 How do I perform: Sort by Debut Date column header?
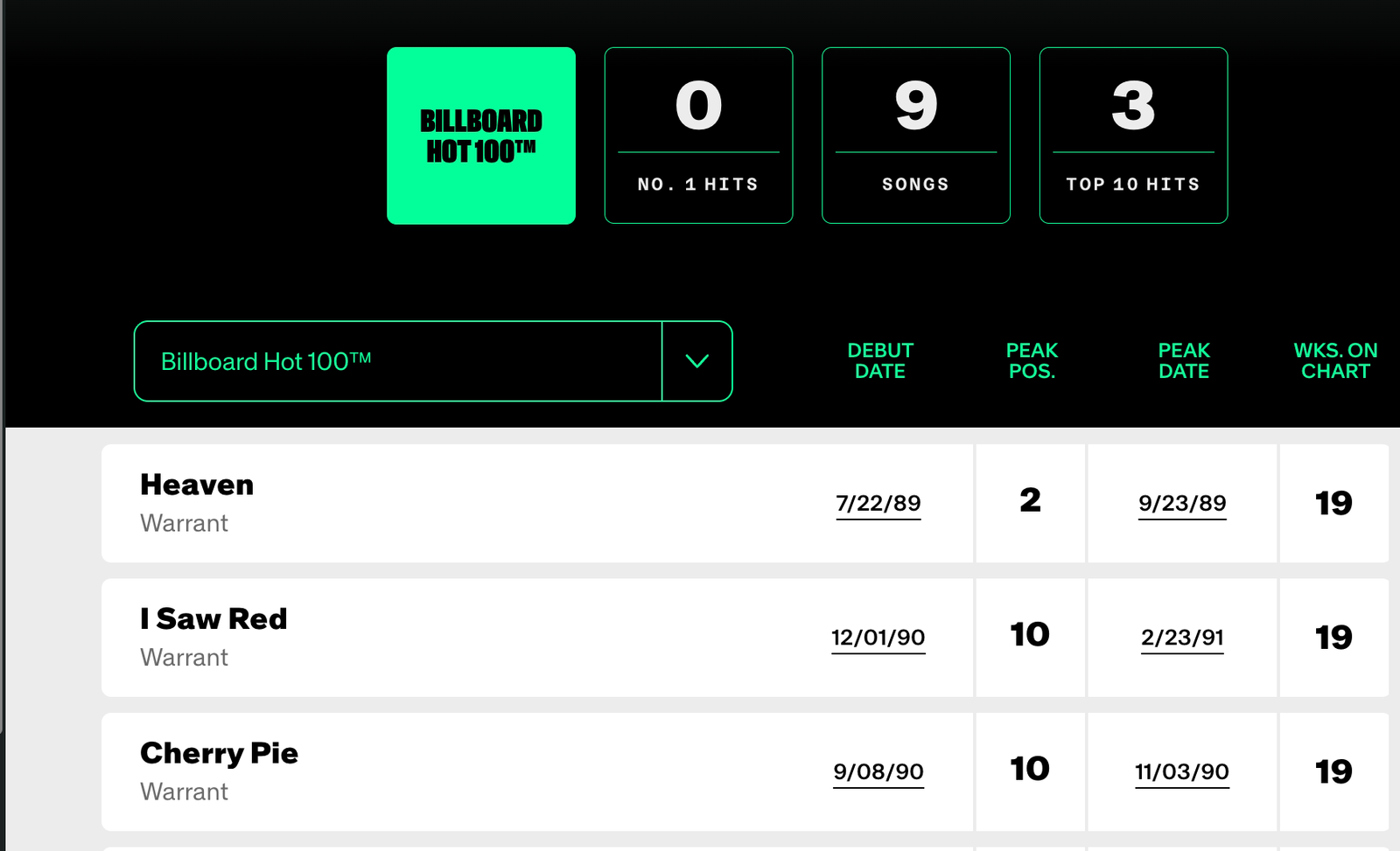pyautogui.click(x=880, y=360)
